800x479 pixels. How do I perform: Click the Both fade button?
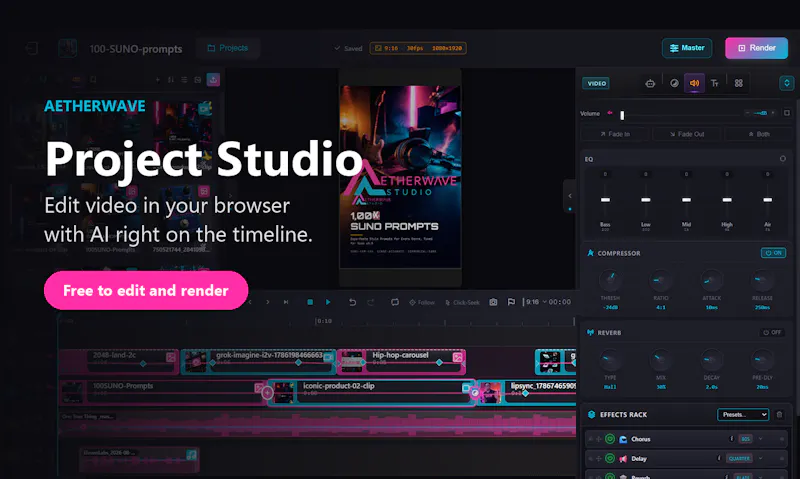pos(759,134)
